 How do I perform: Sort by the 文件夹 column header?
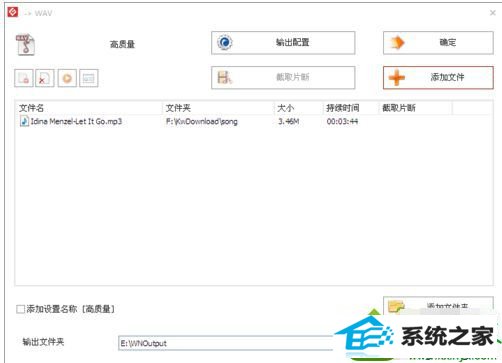pyautogui.click(x=218, y=108)
